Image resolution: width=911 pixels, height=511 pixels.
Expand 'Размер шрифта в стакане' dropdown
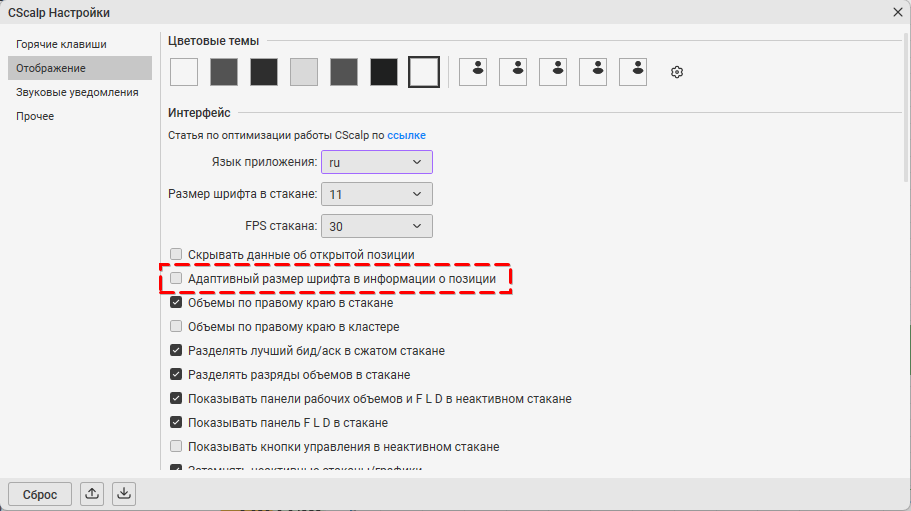tap(376, 194)
